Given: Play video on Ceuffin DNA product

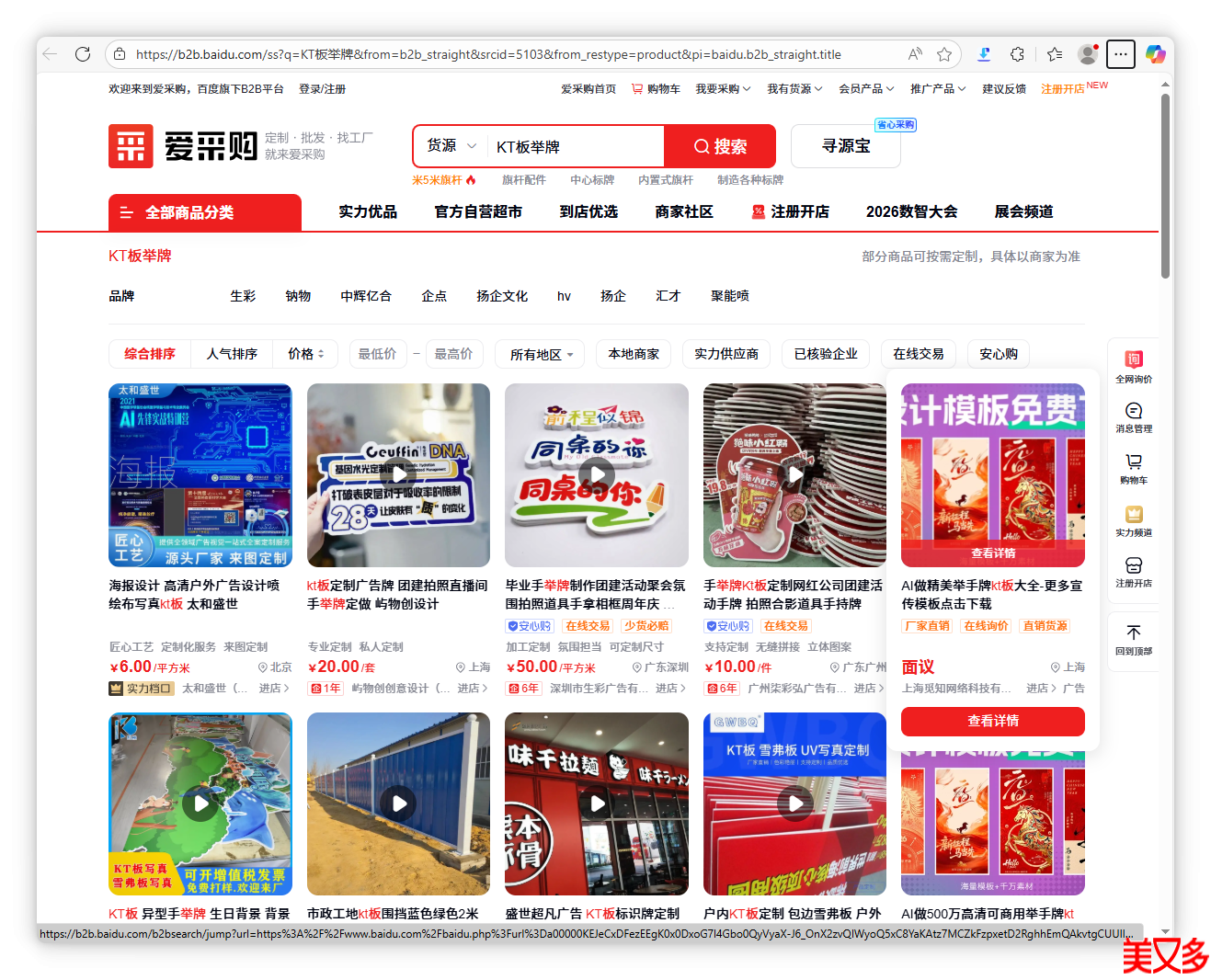Looking at the screenshot, I should tap(398, 475).
